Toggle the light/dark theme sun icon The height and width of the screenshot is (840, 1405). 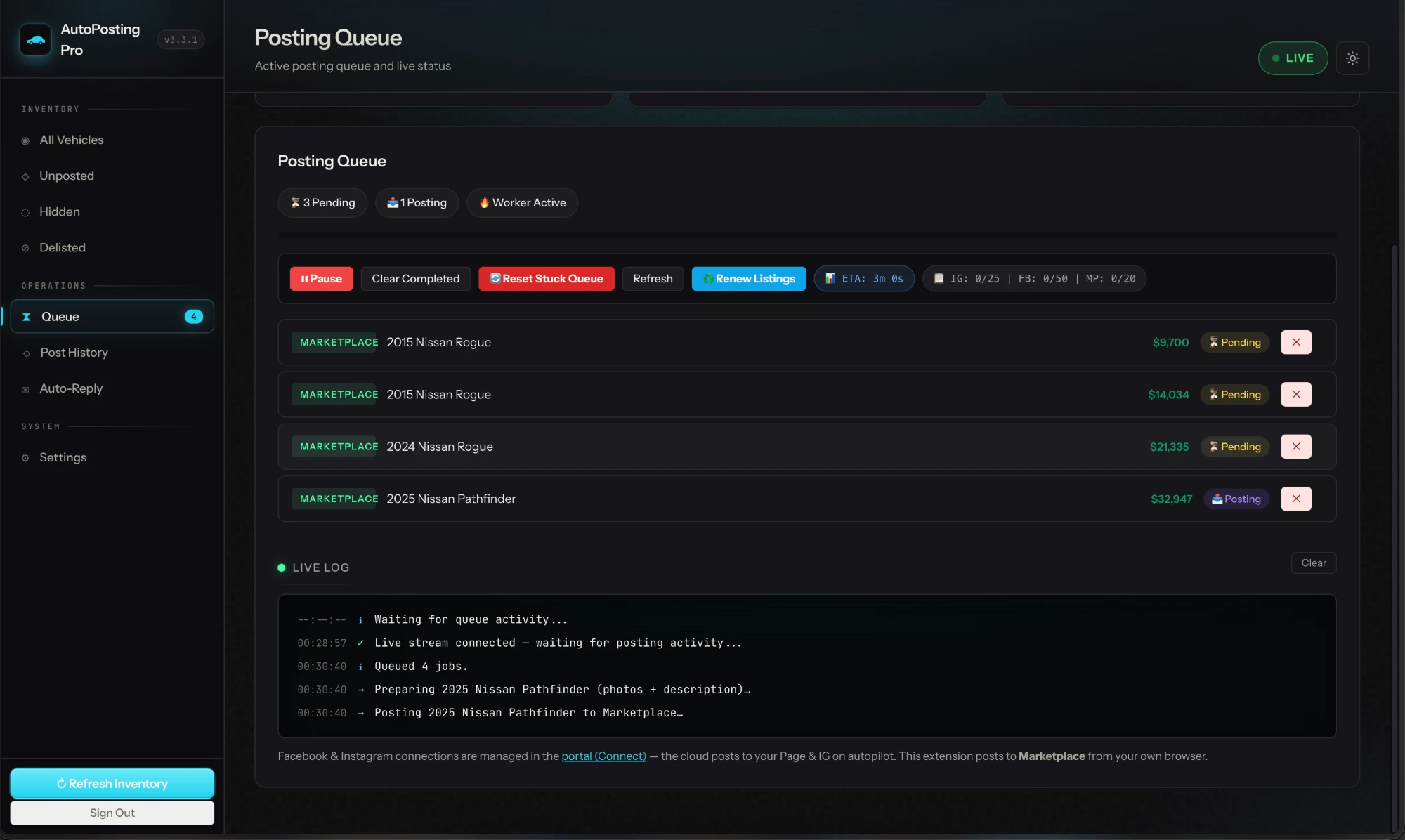coord(1352,58)
